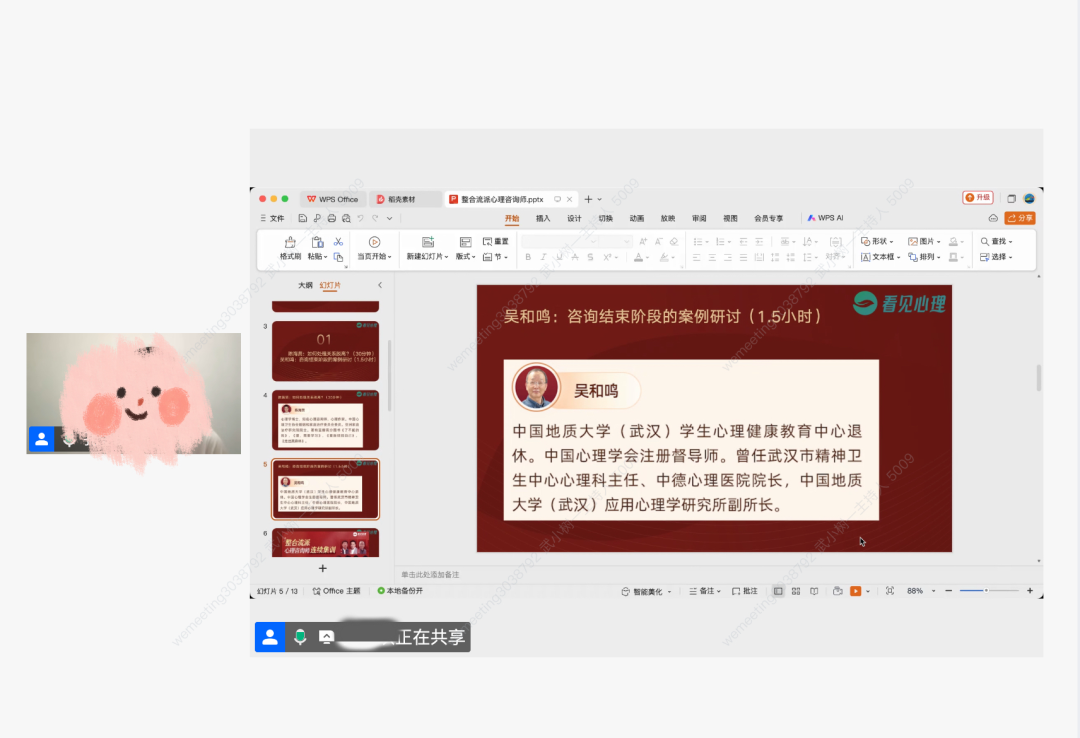Click the Paste (粘贴) clipboard icon

click(x=317, y=242)
